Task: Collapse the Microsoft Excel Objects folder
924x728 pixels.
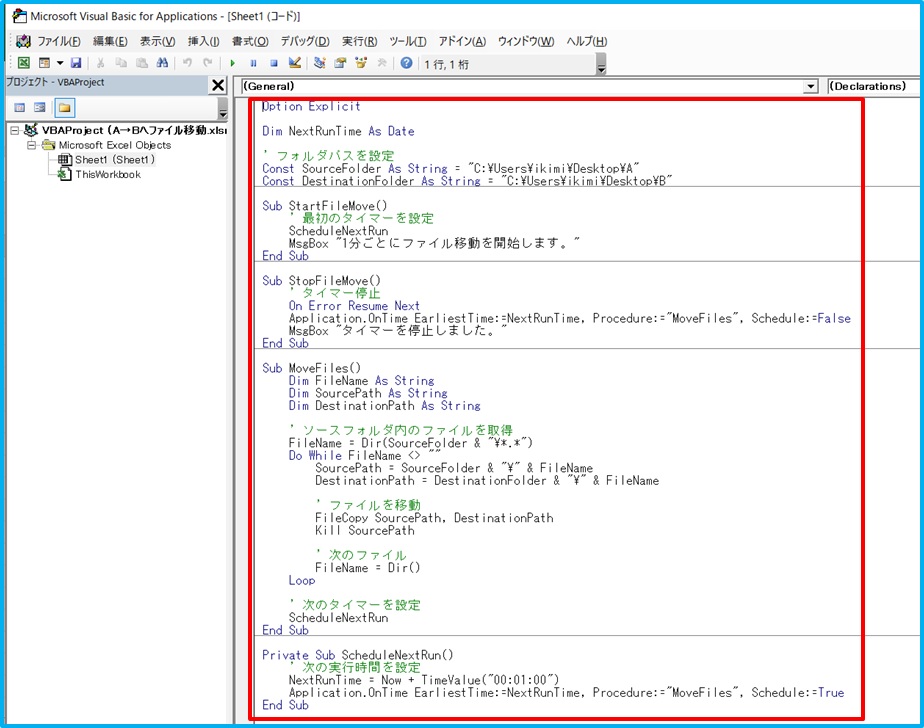Action: [31, 145]
